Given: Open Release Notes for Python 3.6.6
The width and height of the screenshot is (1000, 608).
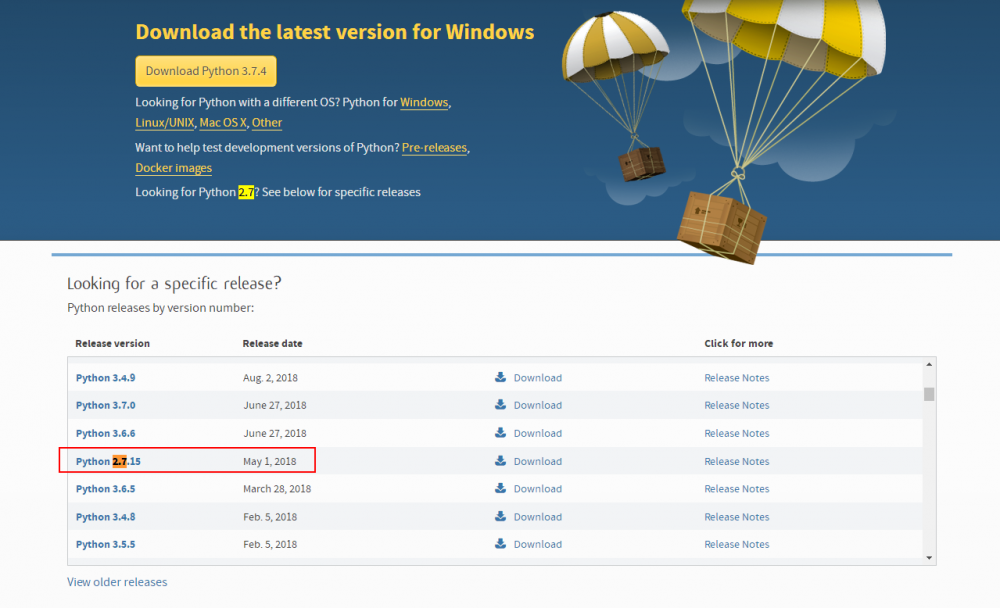Looking at the screenshot, I should click(737, 433).
